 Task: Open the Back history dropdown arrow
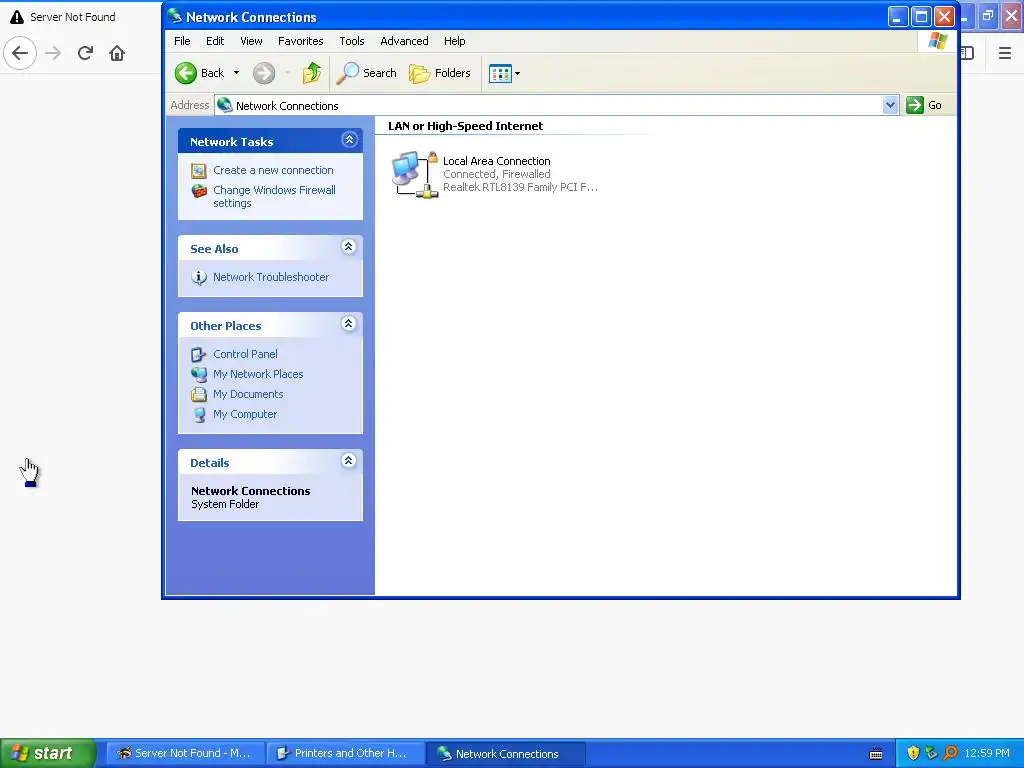point(236,73)
